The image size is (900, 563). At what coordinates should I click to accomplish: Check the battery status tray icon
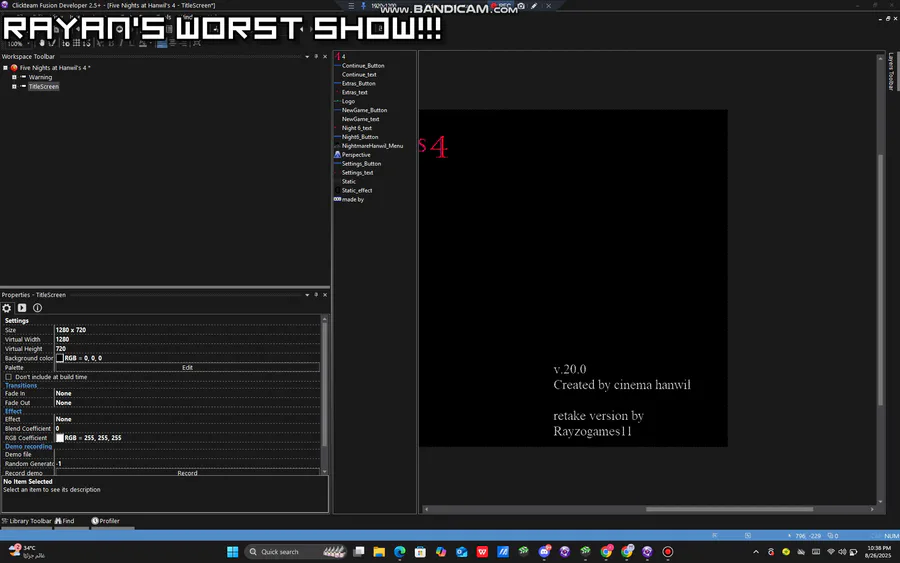pos(854,552)
